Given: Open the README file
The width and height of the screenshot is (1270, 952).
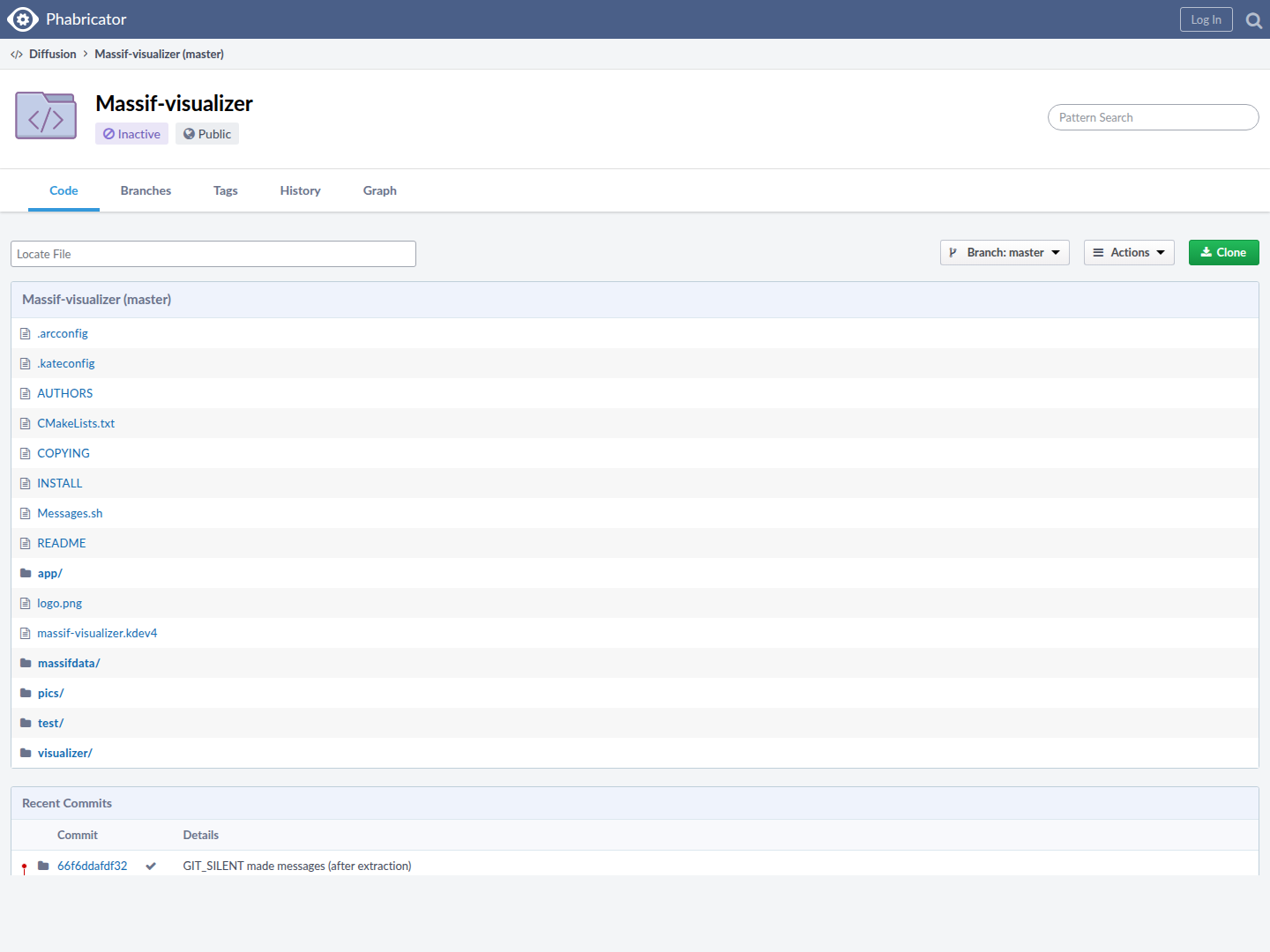Looking at the screenshot, I should click(x=62, y=544).
